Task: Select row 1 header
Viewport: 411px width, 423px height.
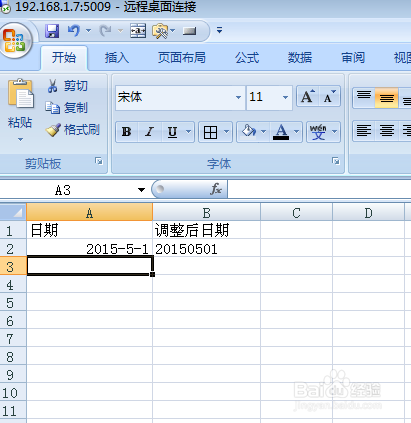Action: tap(13, 230)
